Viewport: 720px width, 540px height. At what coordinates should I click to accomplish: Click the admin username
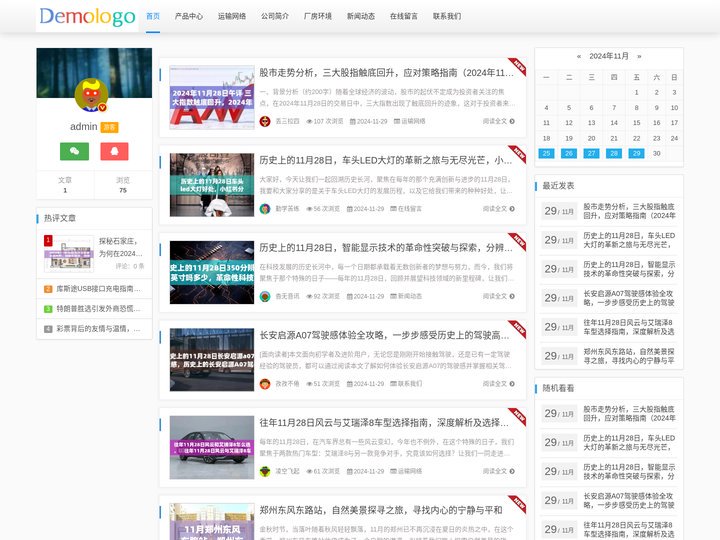[84, 126]
